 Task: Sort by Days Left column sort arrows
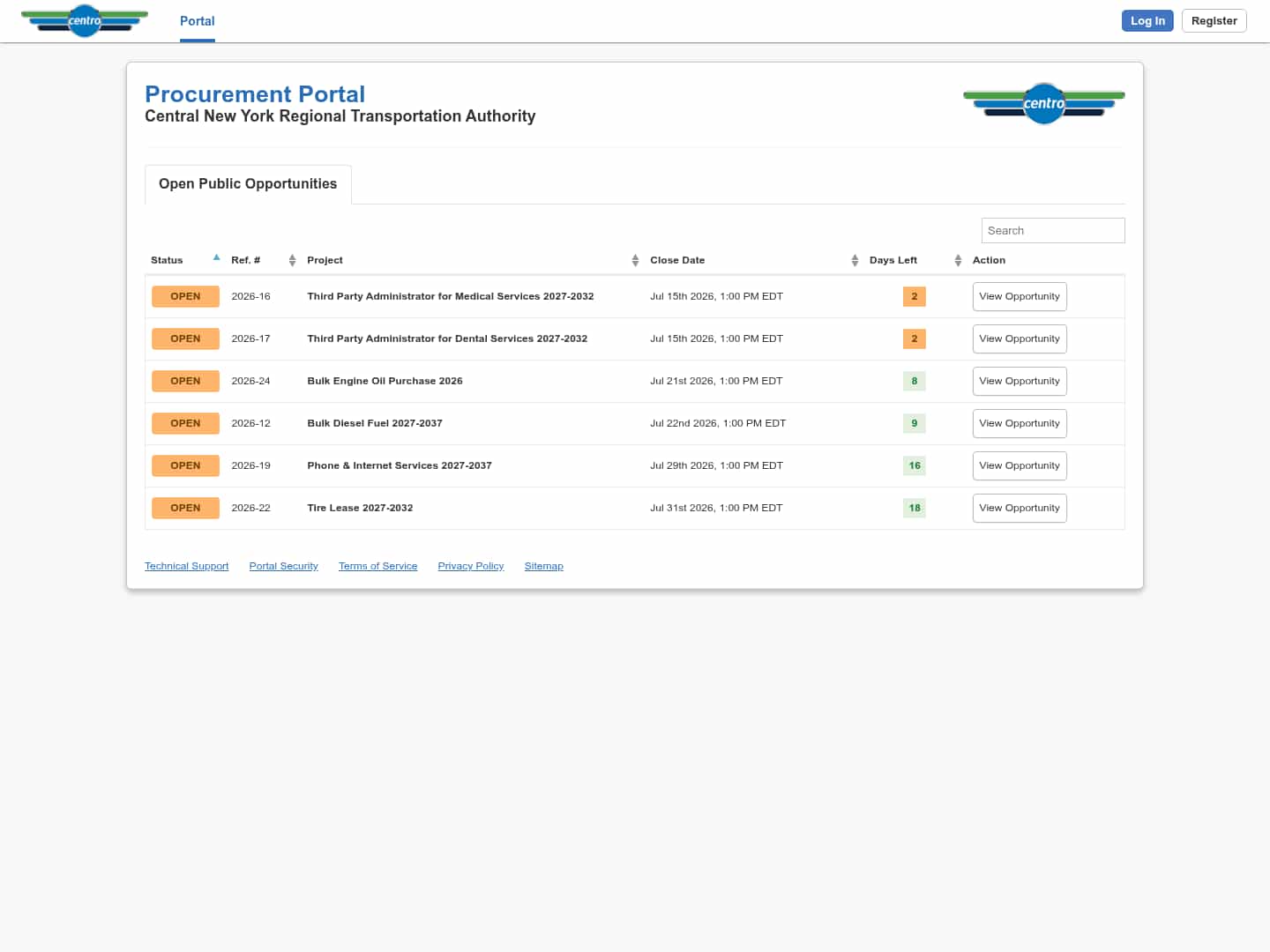(958, 260)
